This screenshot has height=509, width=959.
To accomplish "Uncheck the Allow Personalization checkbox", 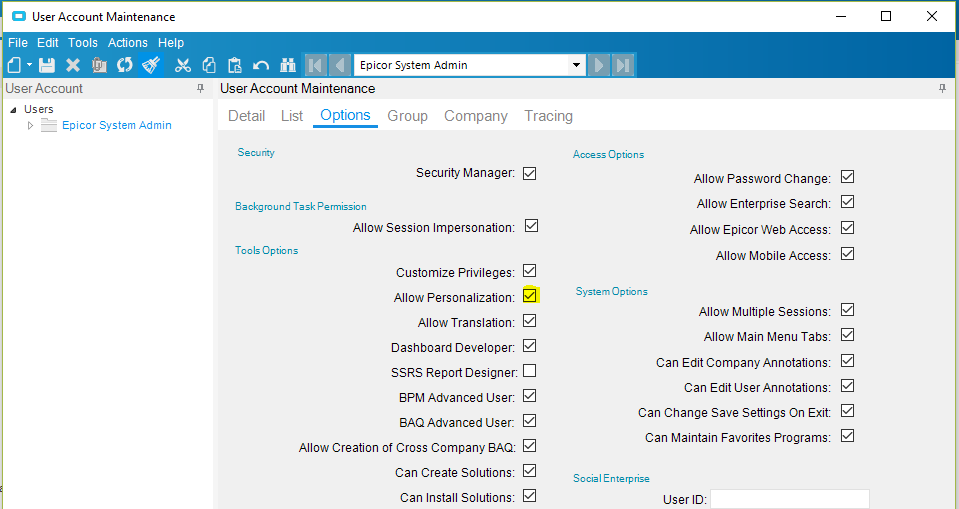I will coord(530,295).
